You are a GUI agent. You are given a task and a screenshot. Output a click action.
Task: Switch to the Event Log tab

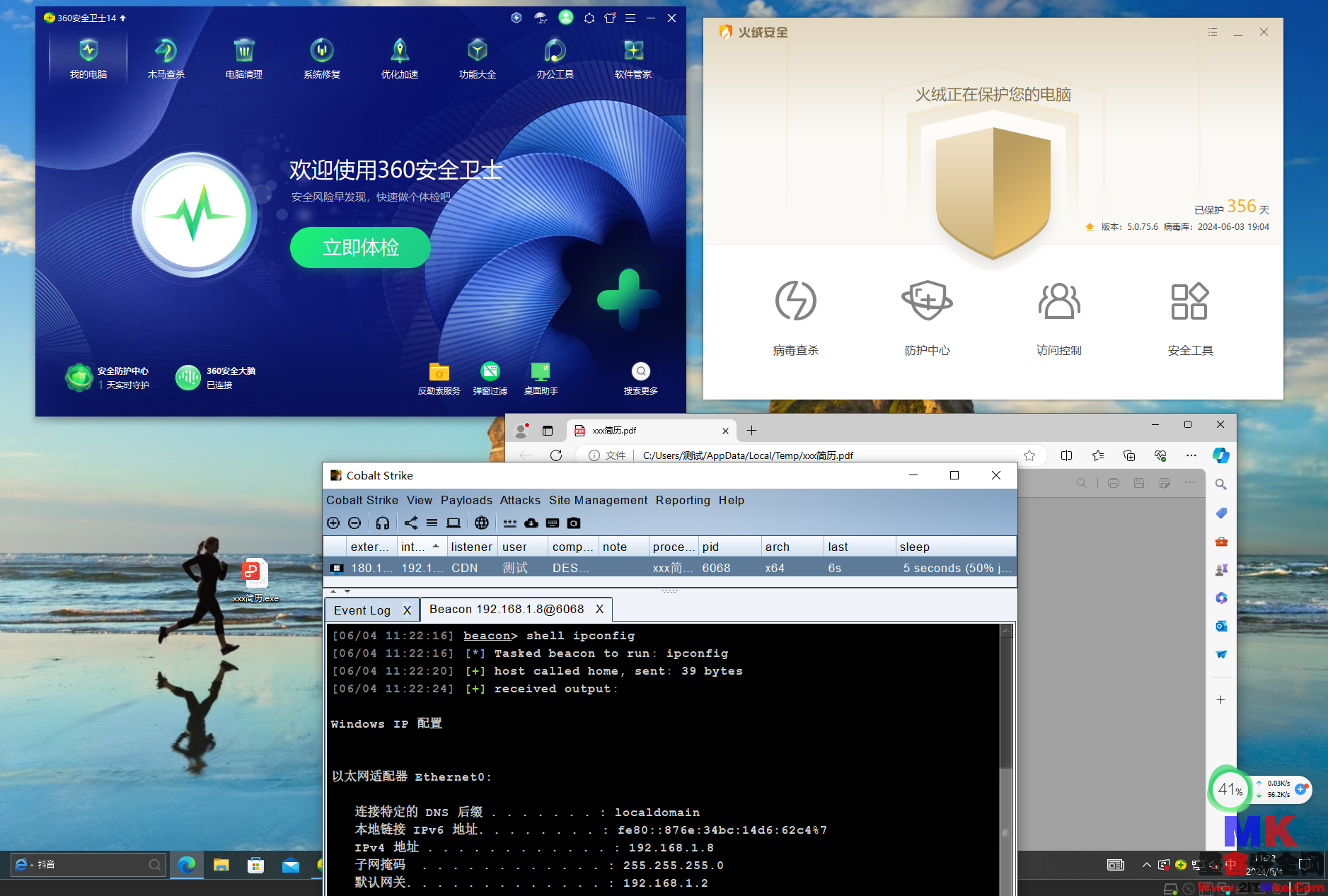[362, 610]
